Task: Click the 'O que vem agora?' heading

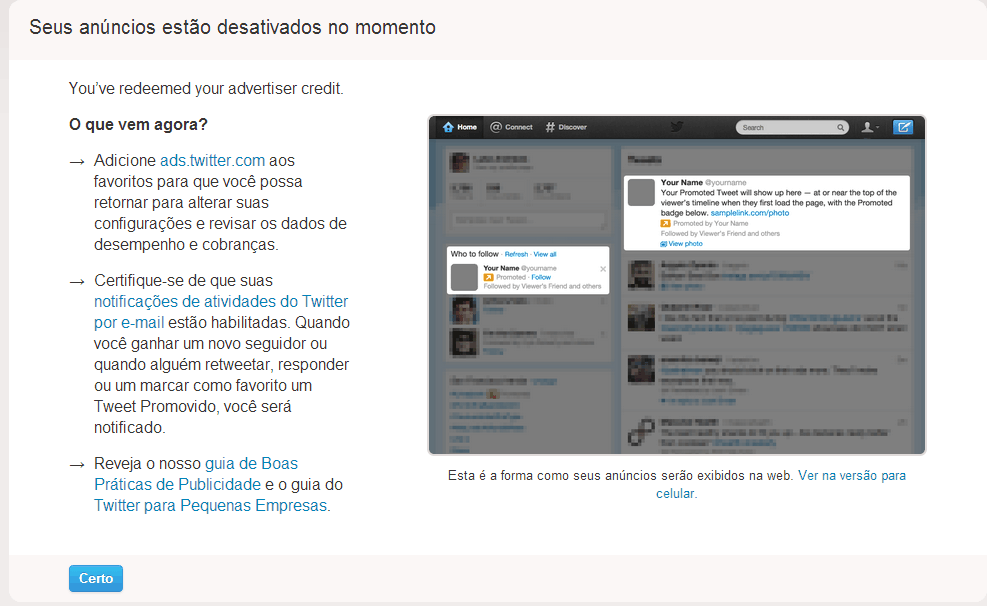Action: (x=138, y=125)
